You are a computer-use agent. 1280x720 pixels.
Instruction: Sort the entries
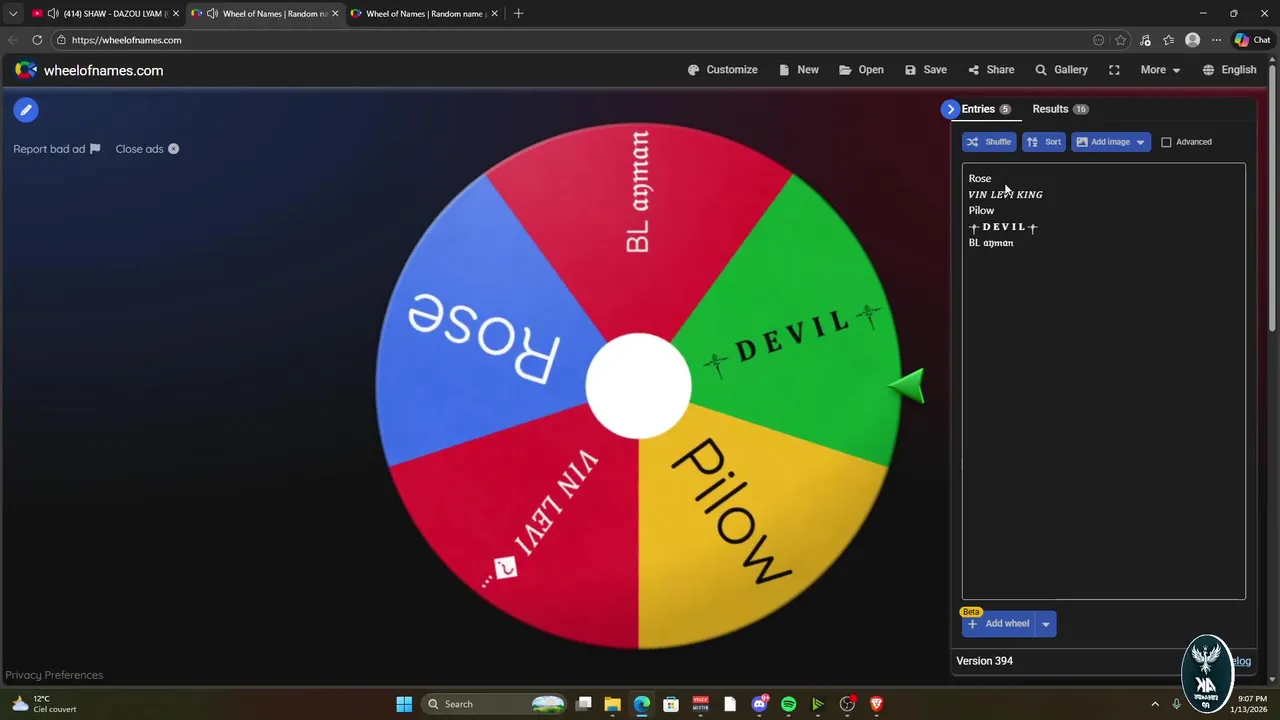coord(1044,142)
